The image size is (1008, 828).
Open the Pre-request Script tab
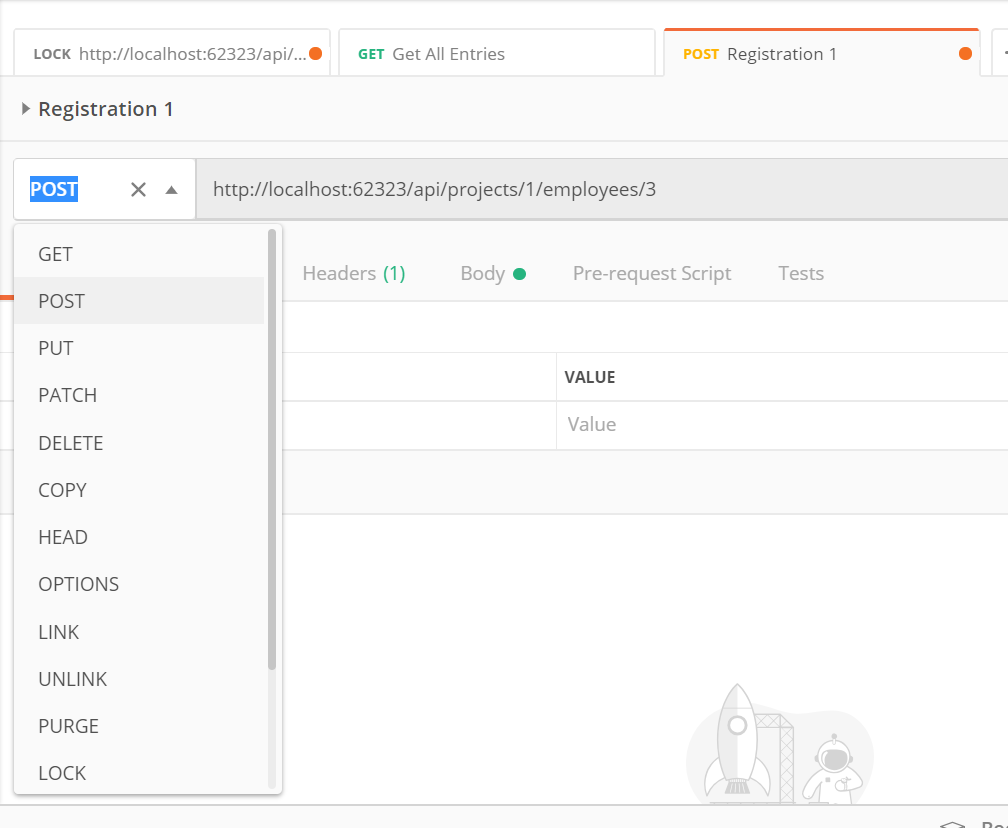652,273
